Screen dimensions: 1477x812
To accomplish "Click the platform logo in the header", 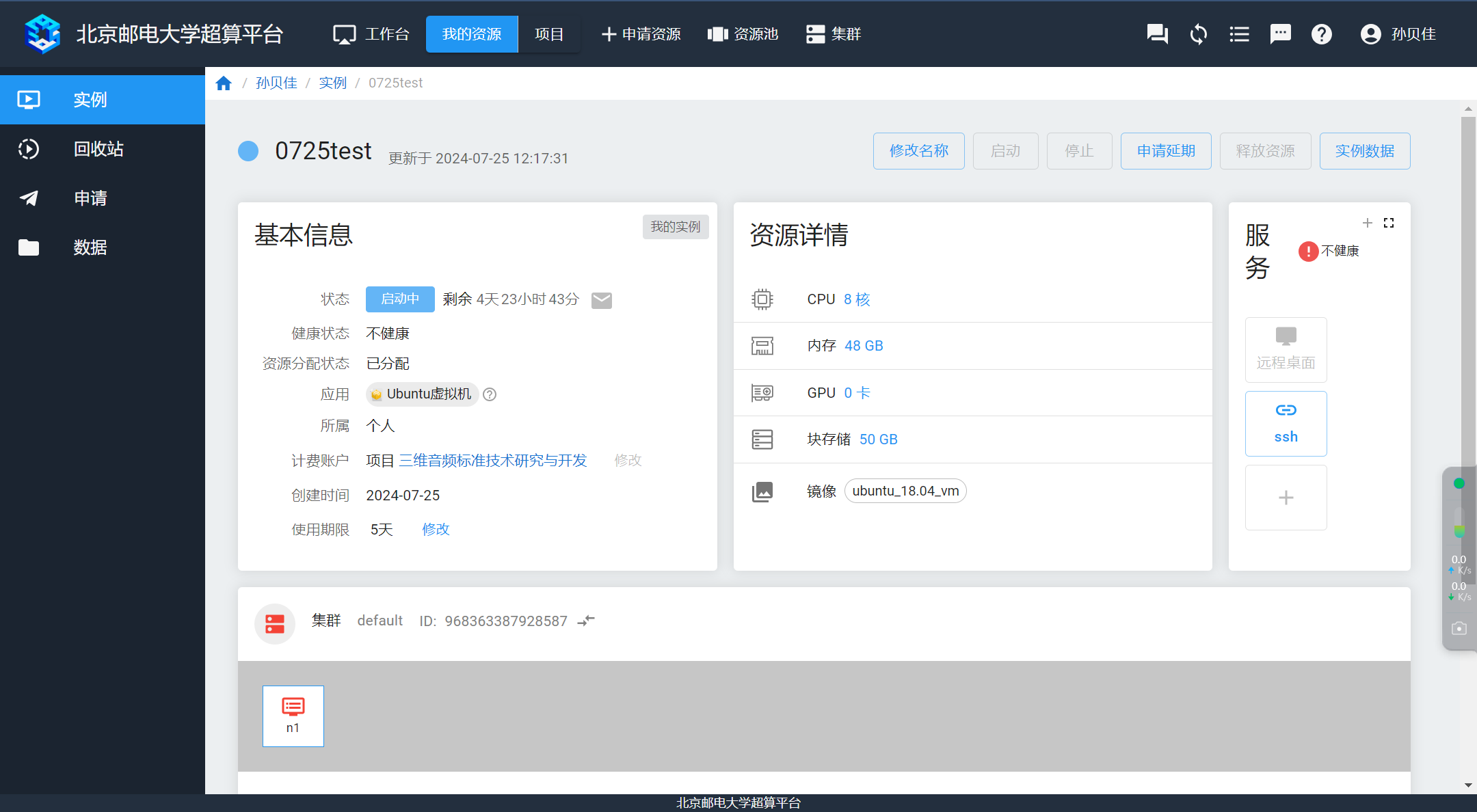I will (x=42, y=34).
